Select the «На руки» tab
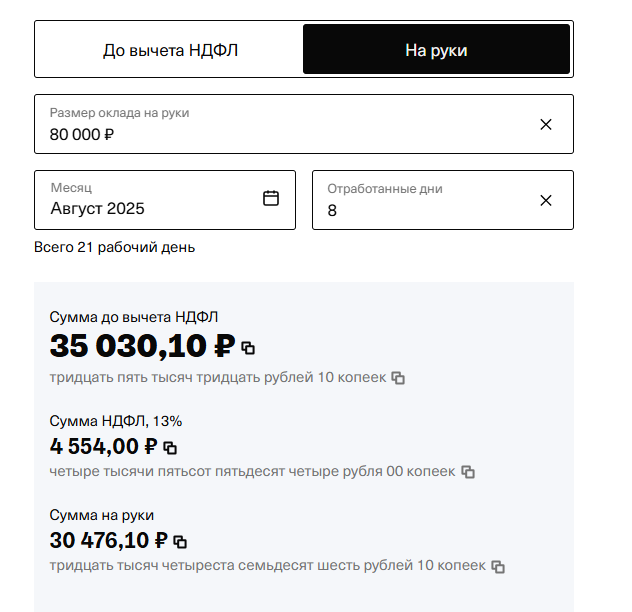The width and height of the screenshot is (632, 612). pos(437,49)
